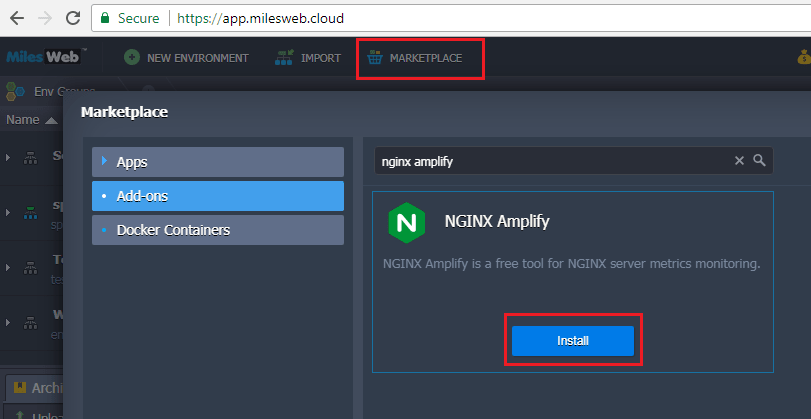Viewport: 811px width, 419px height.
Task: Click the Marketplace basket icon
Action: 374,58
